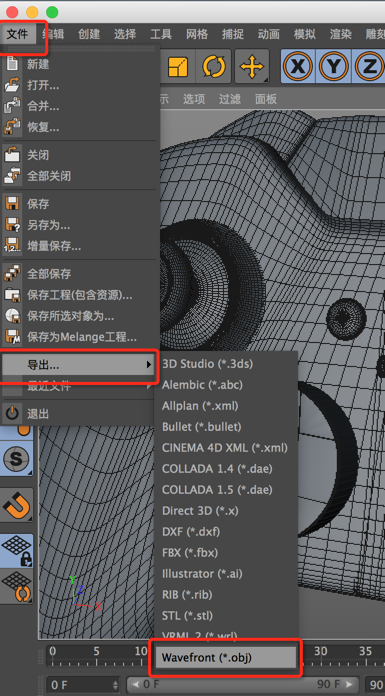Click the 关闭 icon
The height and width of the screenshot is (696, 385).
coord(12,155)
